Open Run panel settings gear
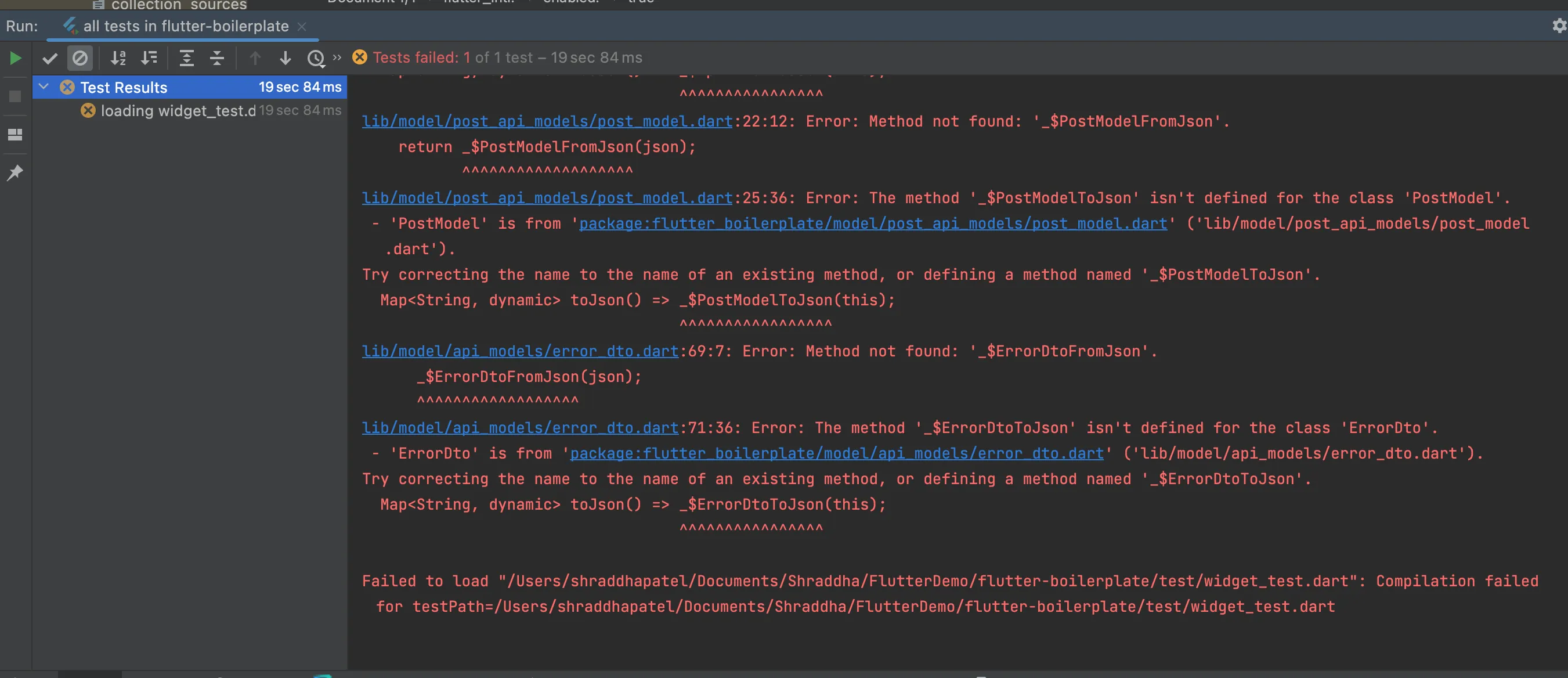This screenshot has height=678, width=1568. pyautogui.click(x=1558, y=26)
